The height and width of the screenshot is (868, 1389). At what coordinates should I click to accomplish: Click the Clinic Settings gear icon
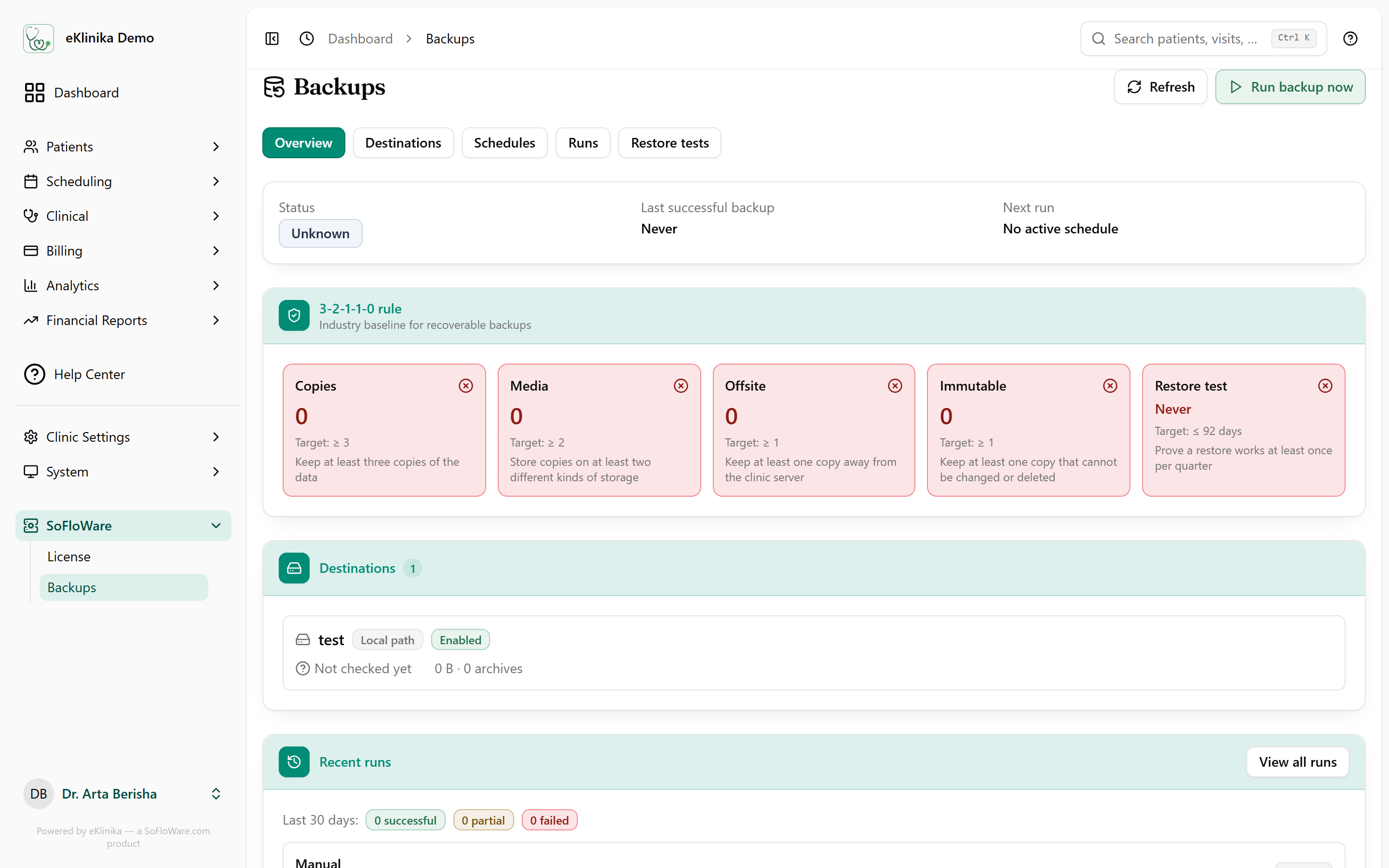(x=31, y=437)
